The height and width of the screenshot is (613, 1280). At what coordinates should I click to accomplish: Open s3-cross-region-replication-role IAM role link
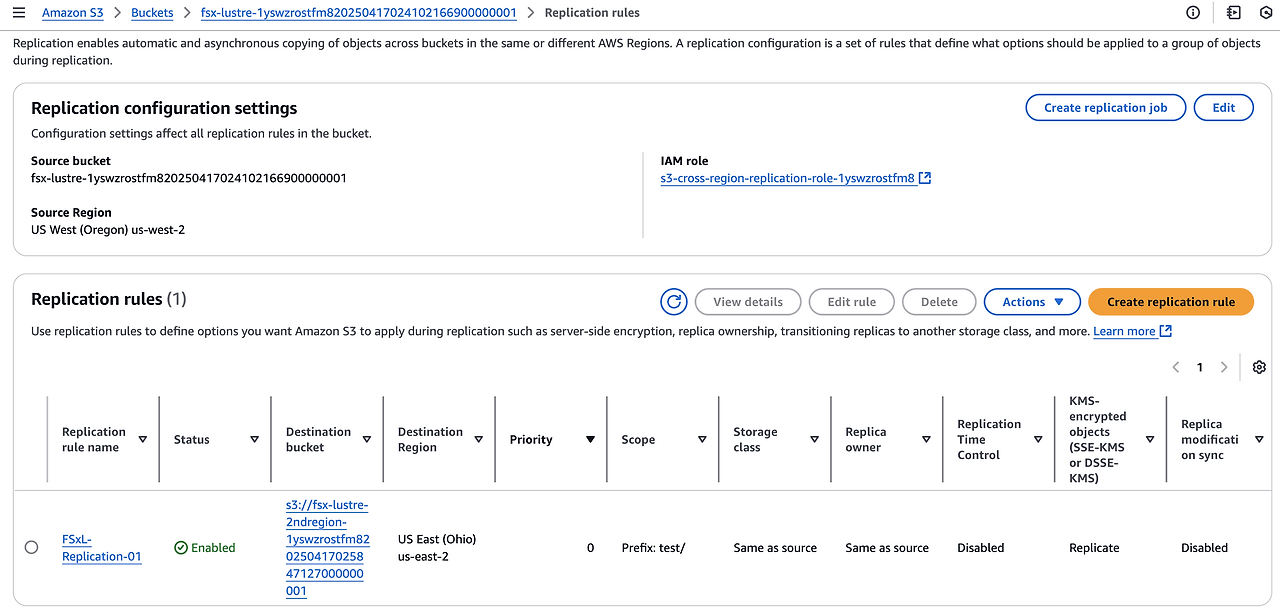point(788,179)
